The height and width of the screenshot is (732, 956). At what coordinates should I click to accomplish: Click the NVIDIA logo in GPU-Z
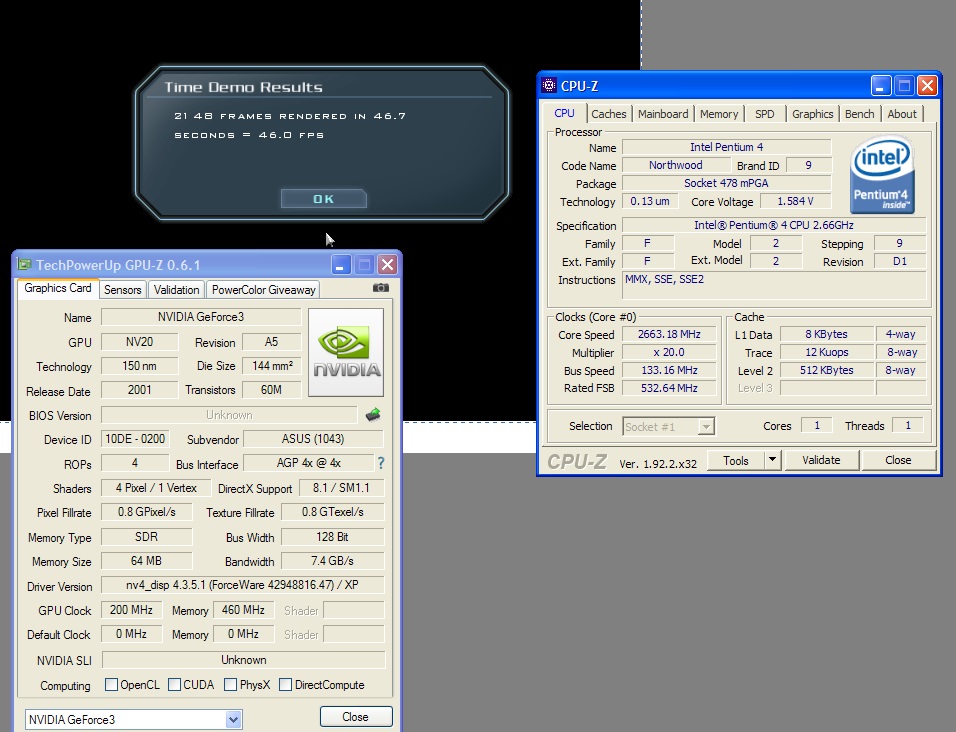pos(346,345)
